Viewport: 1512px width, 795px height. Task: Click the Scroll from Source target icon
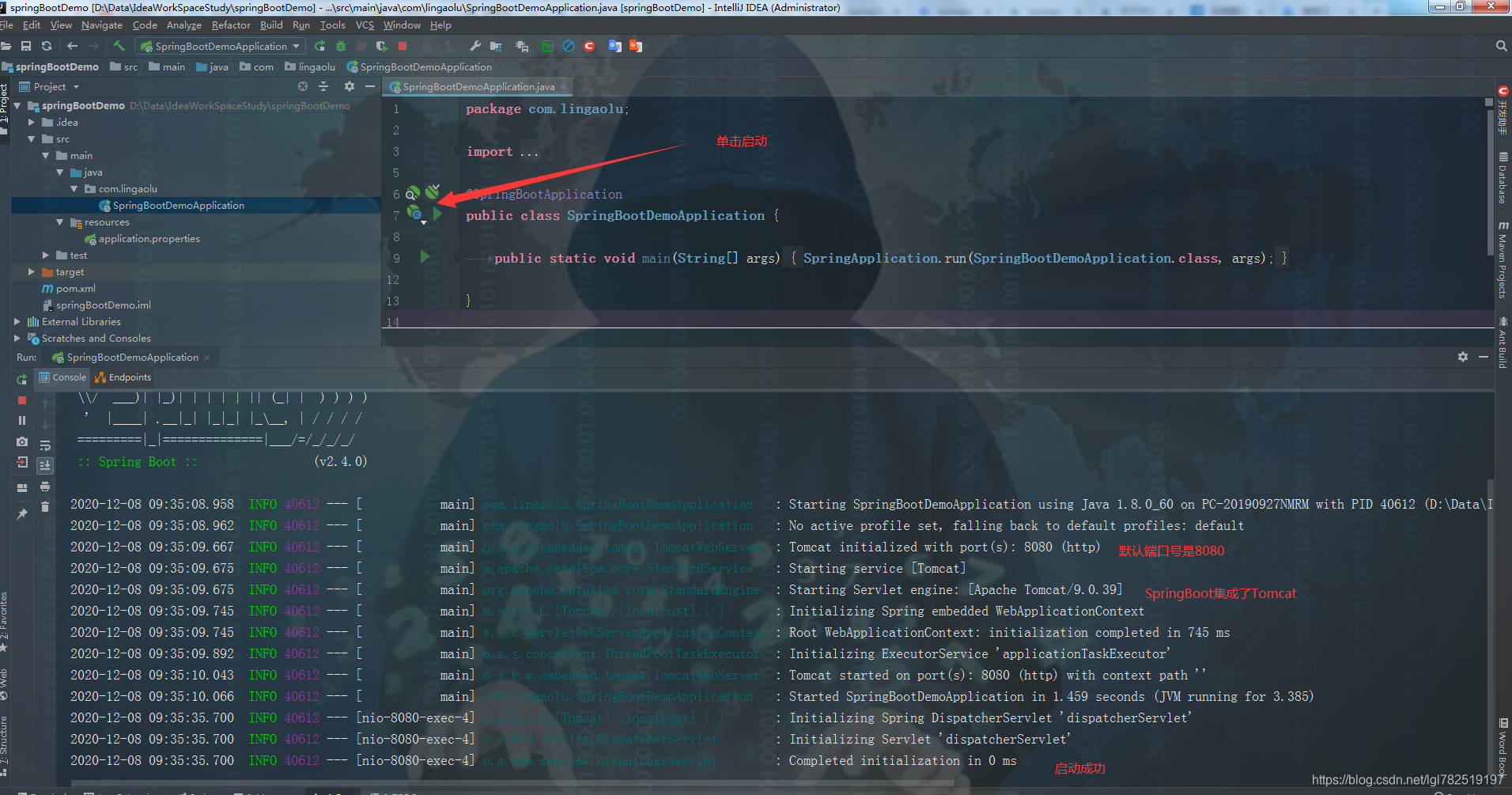[303, 87]
